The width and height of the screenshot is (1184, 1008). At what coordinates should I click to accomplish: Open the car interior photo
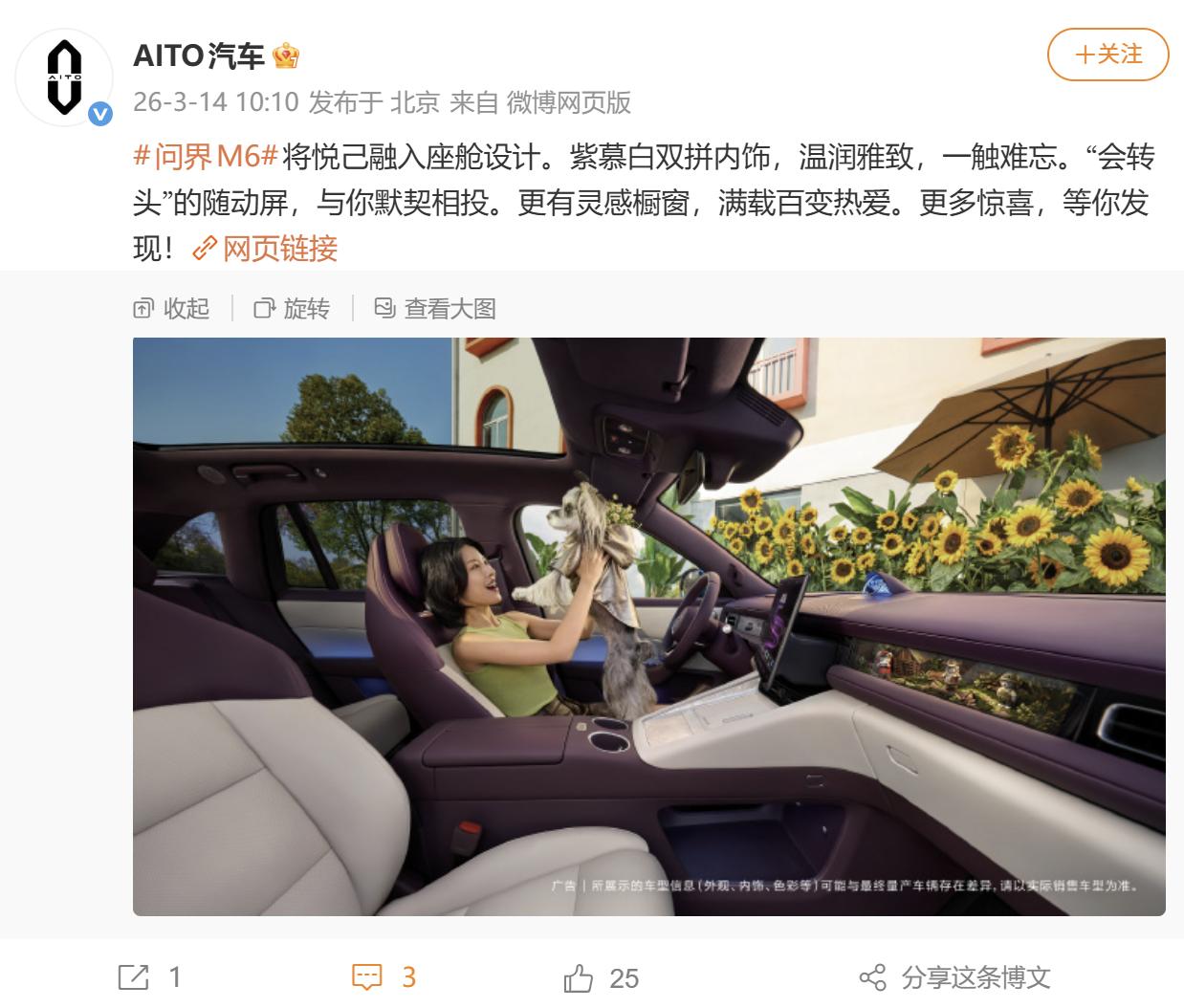[648, 626]
